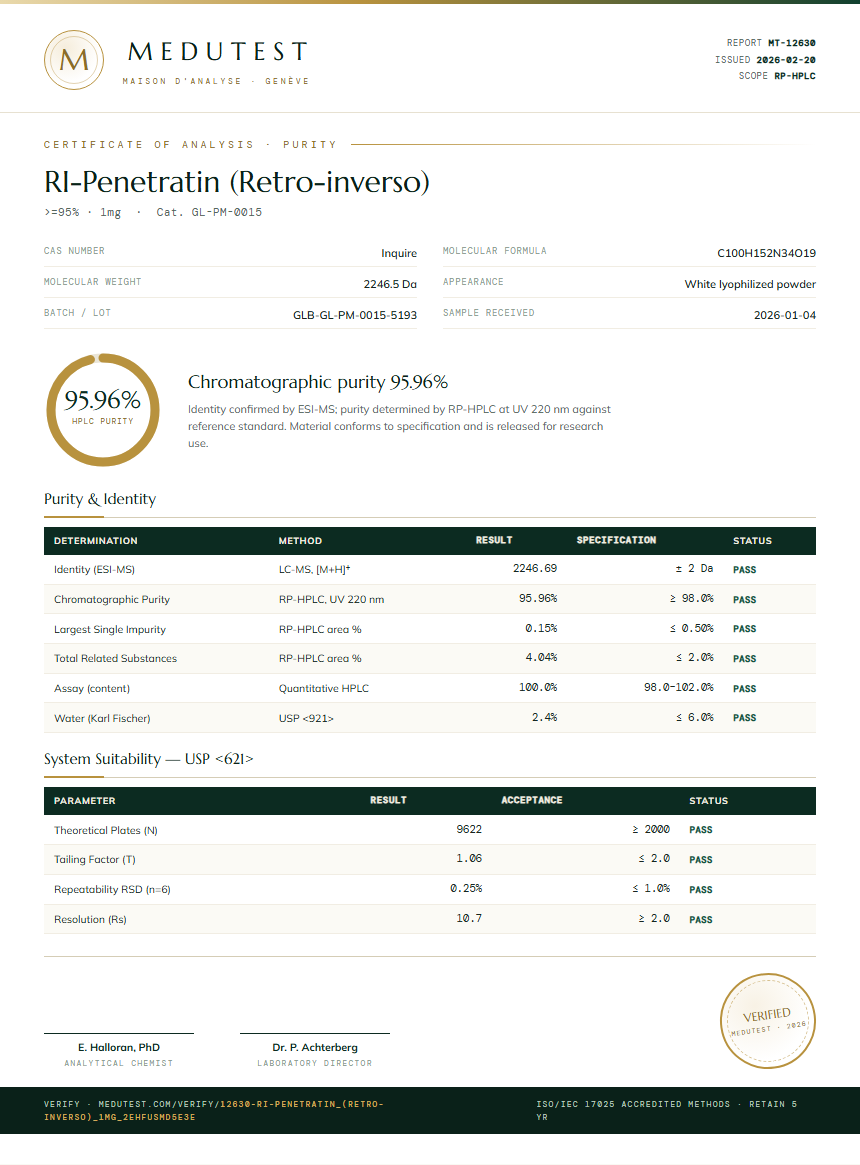
Task: Click the Total Related Substances row label
Action: (115, 659)
